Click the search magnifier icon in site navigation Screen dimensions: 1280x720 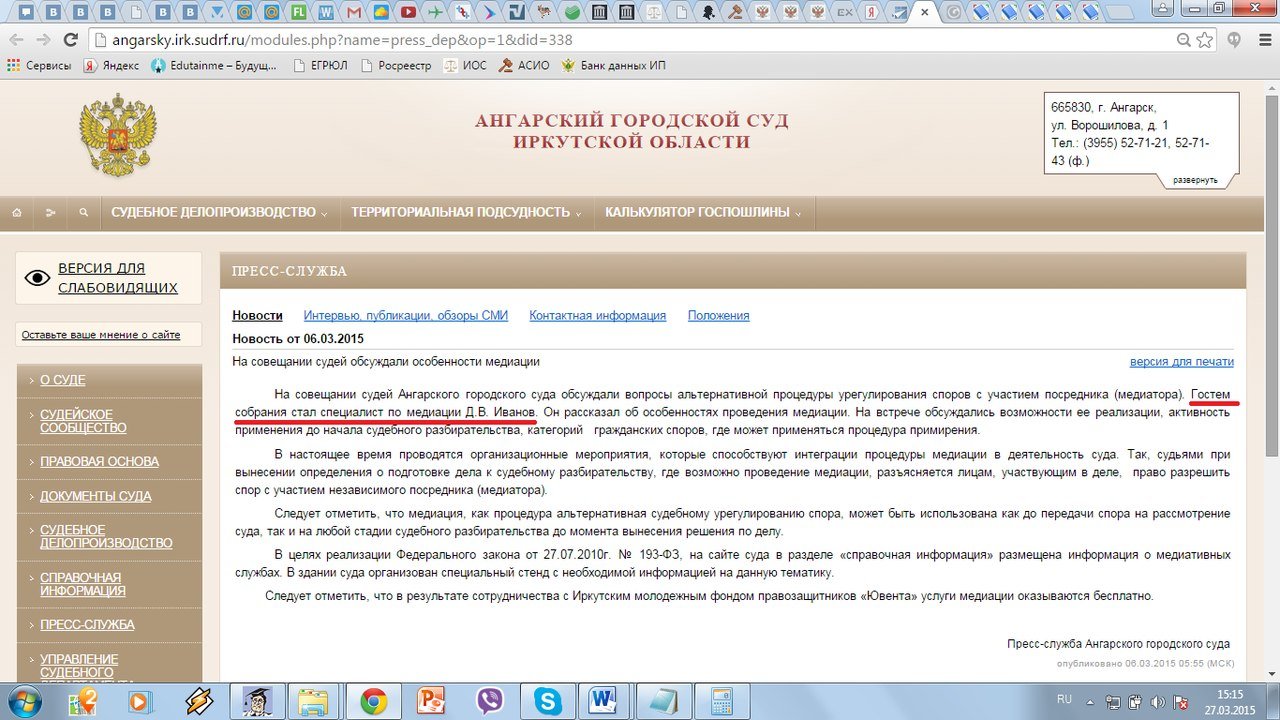[84, 213]
